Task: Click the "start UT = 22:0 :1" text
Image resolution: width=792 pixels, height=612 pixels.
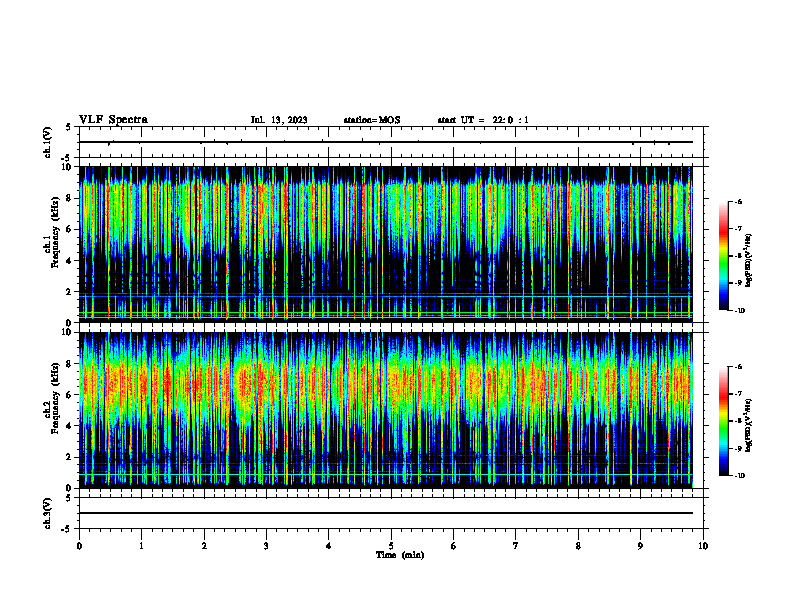Action: (x=483, y=120)
